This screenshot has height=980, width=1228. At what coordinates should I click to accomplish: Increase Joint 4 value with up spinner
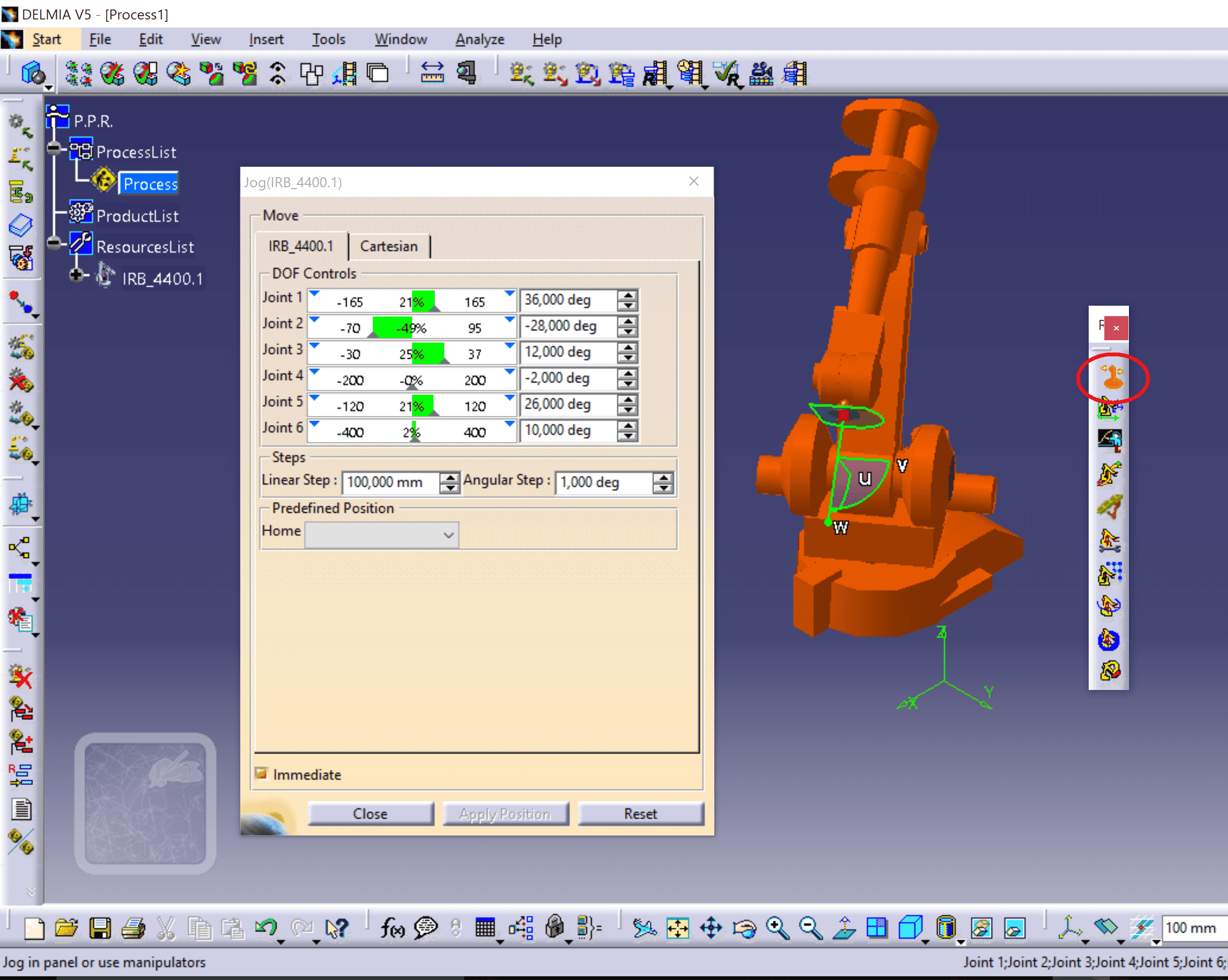(628, 373)
